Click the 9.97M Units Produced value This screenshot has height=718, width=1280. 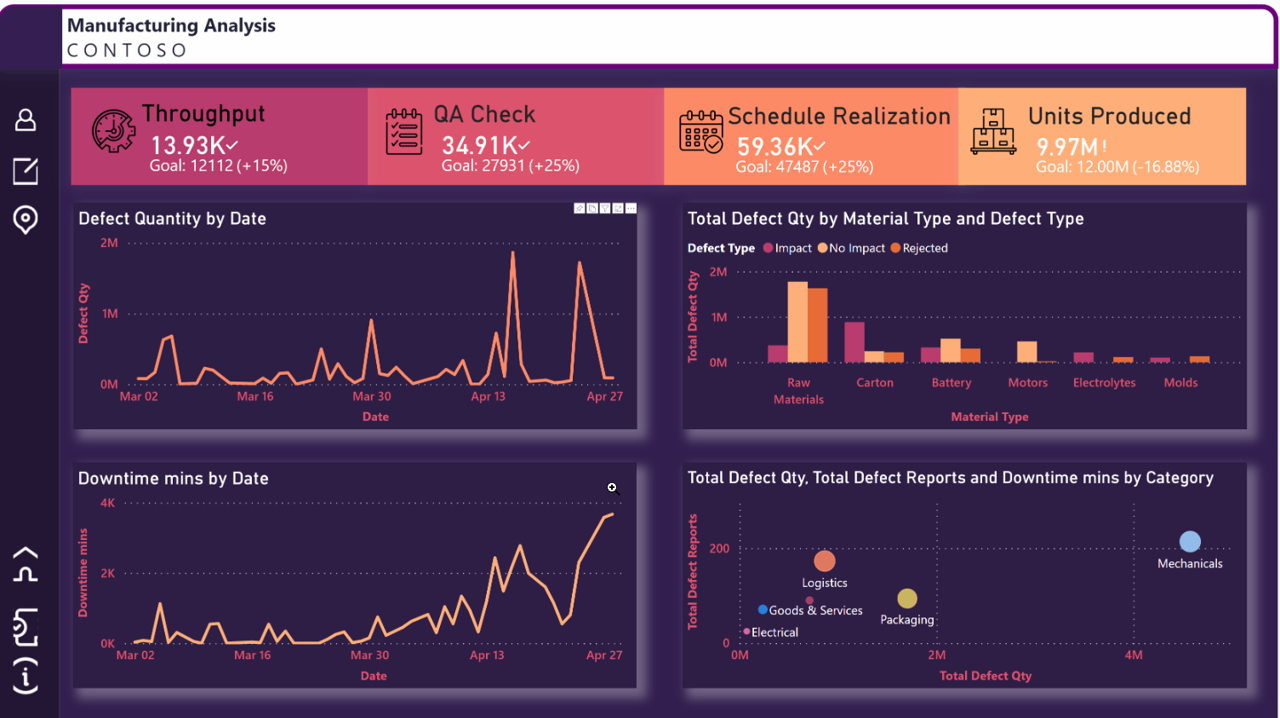coord(1066,146)
